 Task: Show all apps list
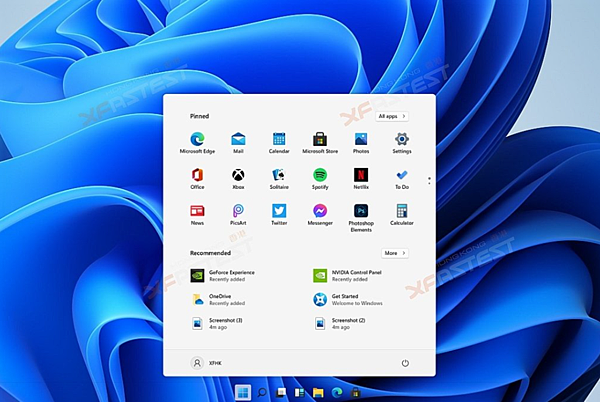click(x=392, y=116)
